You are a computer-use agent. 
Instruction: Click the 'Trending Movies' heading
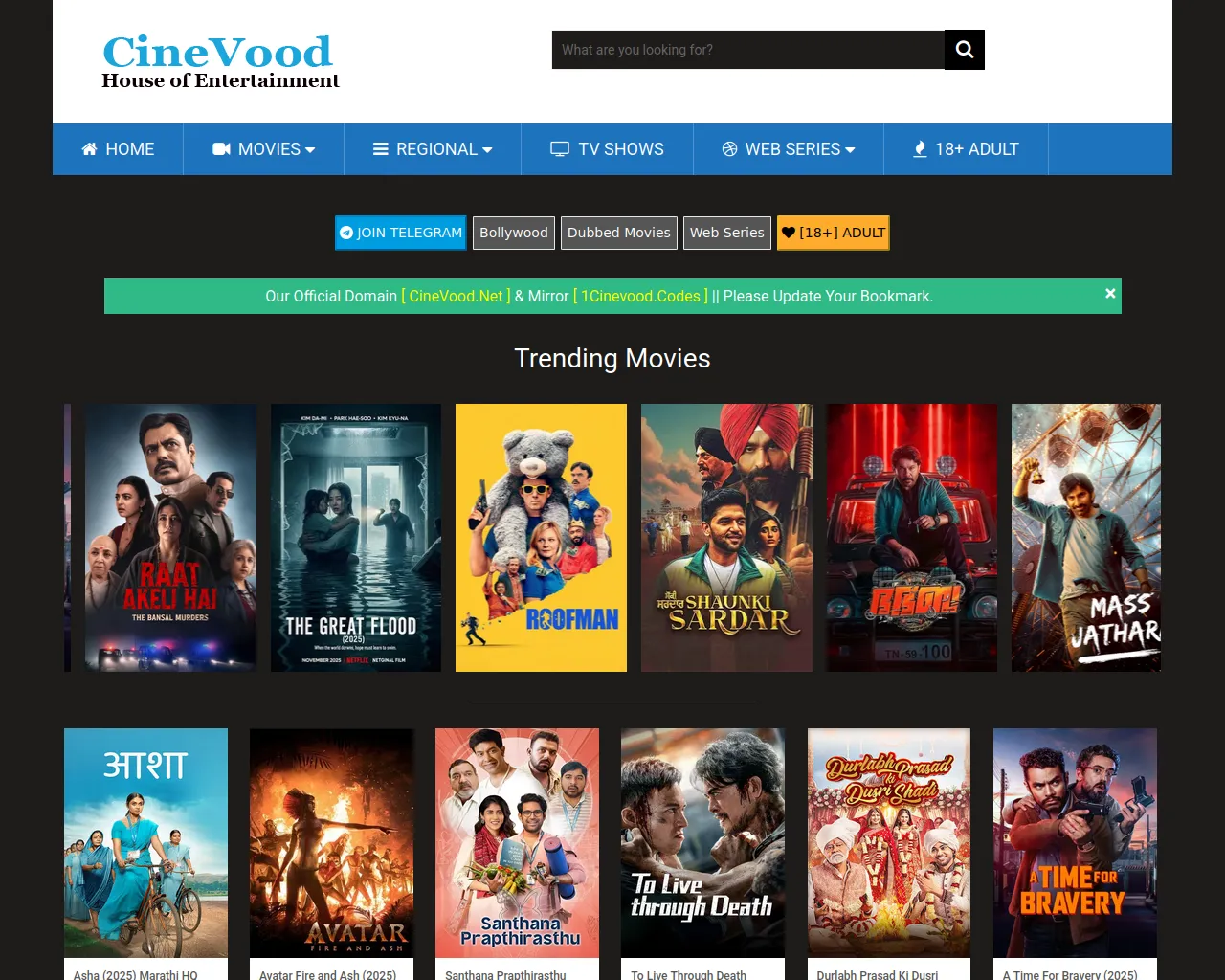(x=612, y=359)
